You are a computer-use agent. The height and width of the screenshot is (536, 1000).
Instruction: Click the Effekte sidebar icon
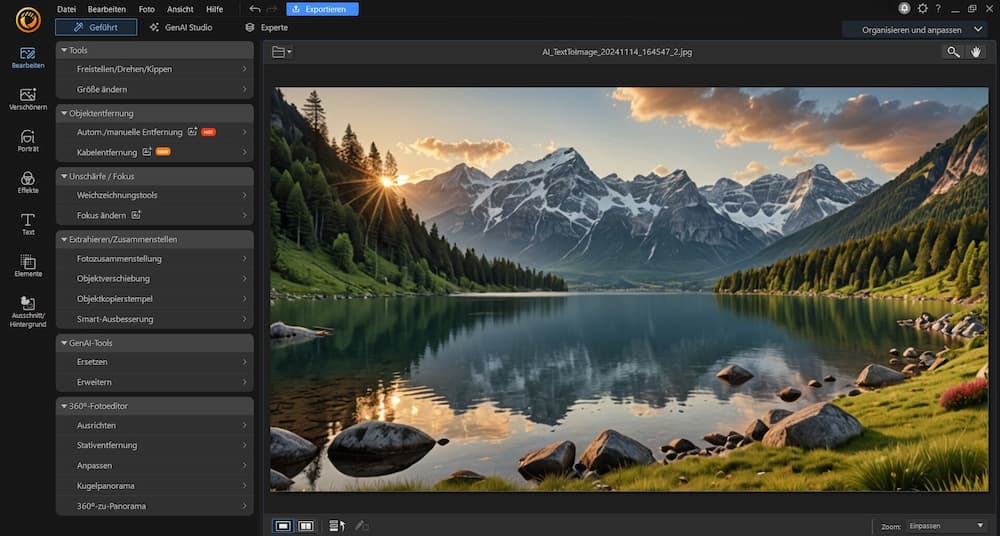point(28,181)
